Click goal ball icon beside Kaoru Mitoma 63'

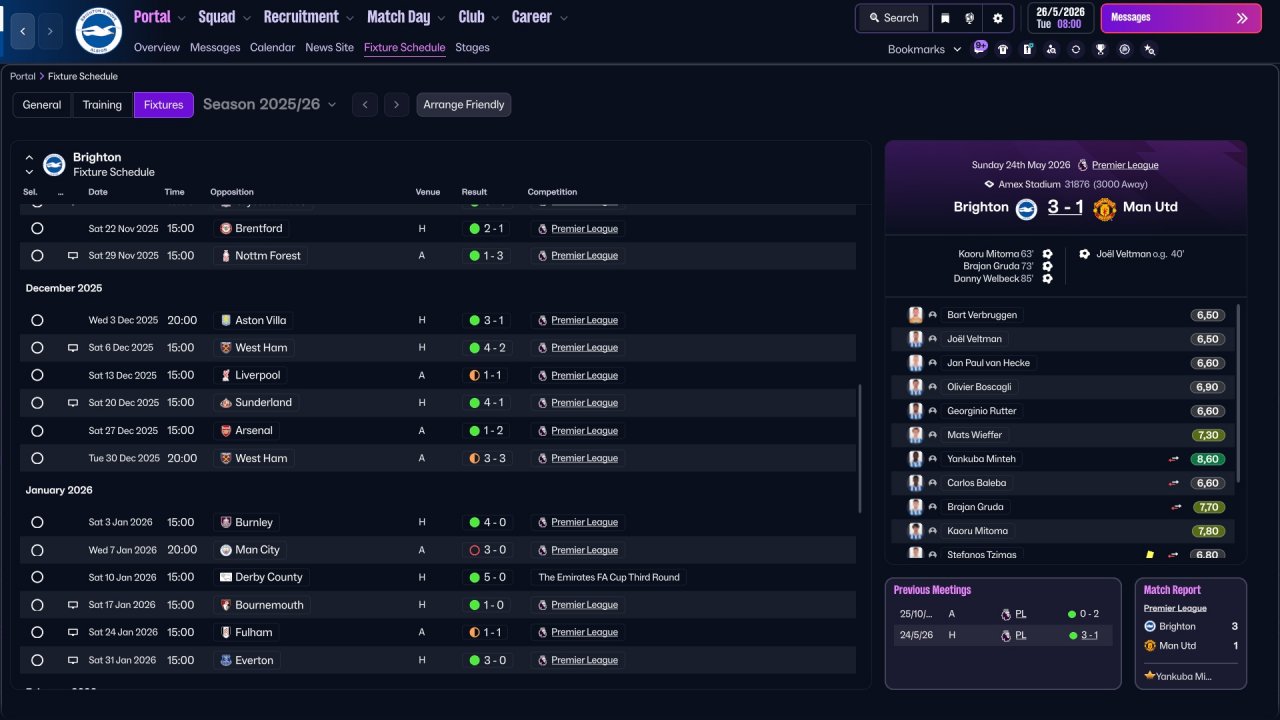[1047, 254]
